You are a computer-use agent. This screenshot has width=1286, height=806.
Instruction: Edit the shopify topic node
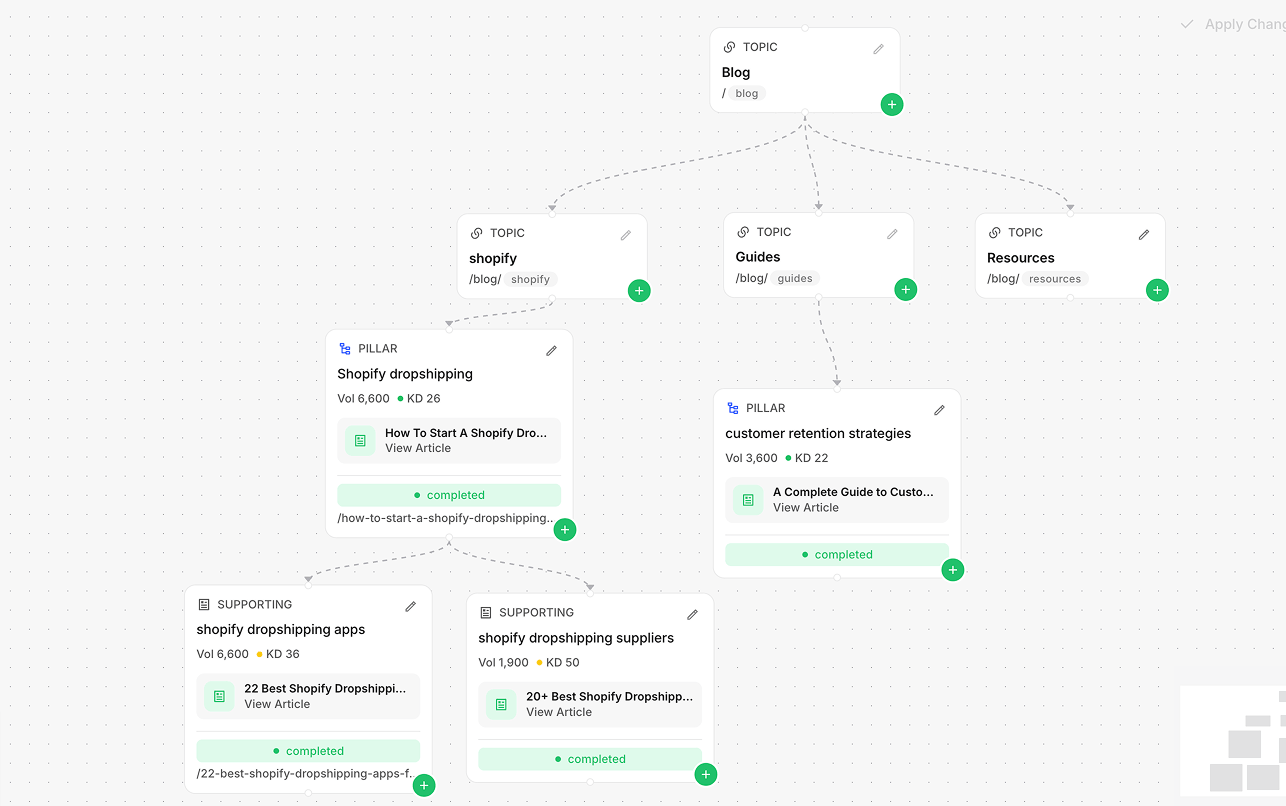tap(626, 235)
